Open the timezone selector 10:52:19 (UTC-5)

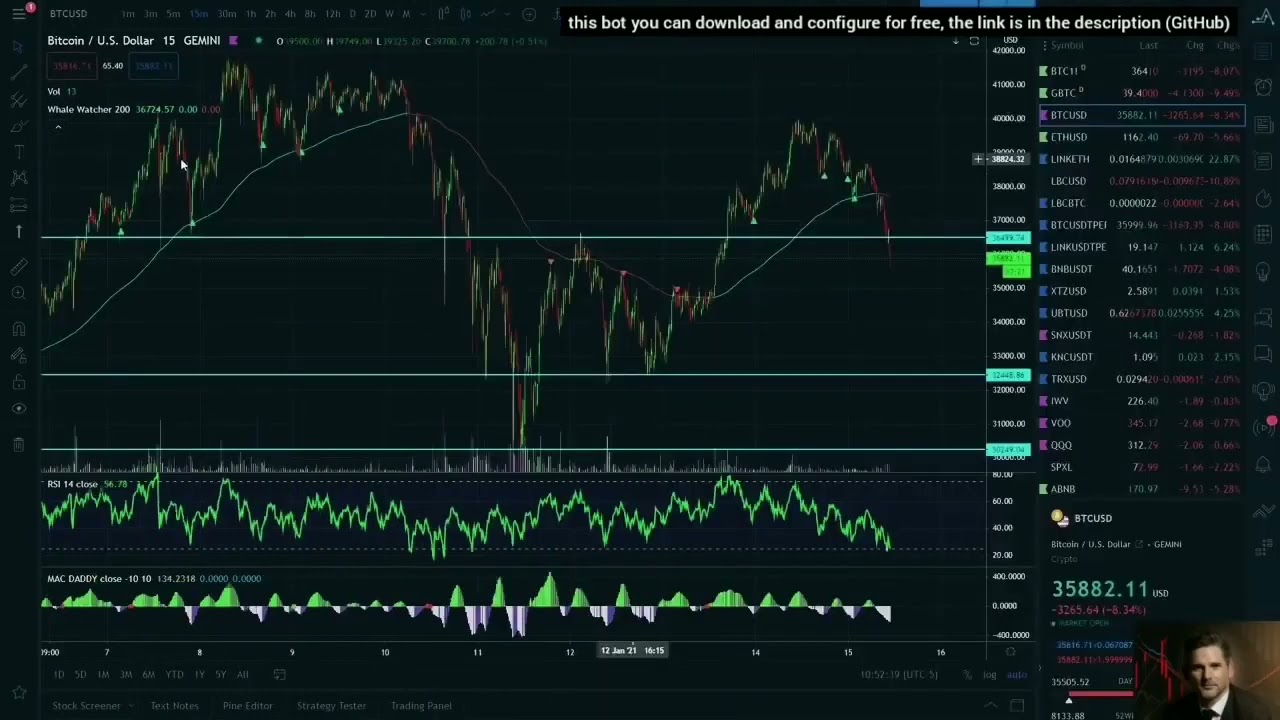pos(899,675)
